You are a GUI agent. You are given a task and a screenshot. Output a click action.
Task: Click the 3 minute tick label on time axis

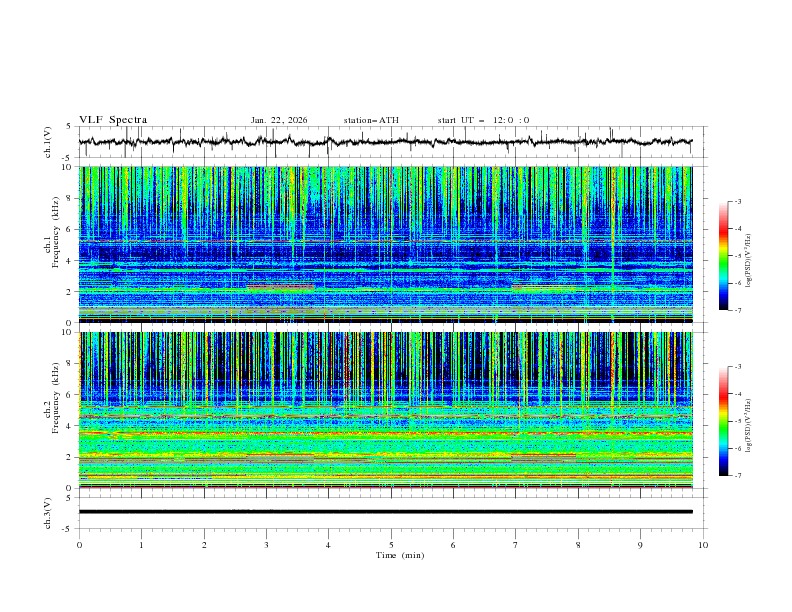click(x=267, y=544)
